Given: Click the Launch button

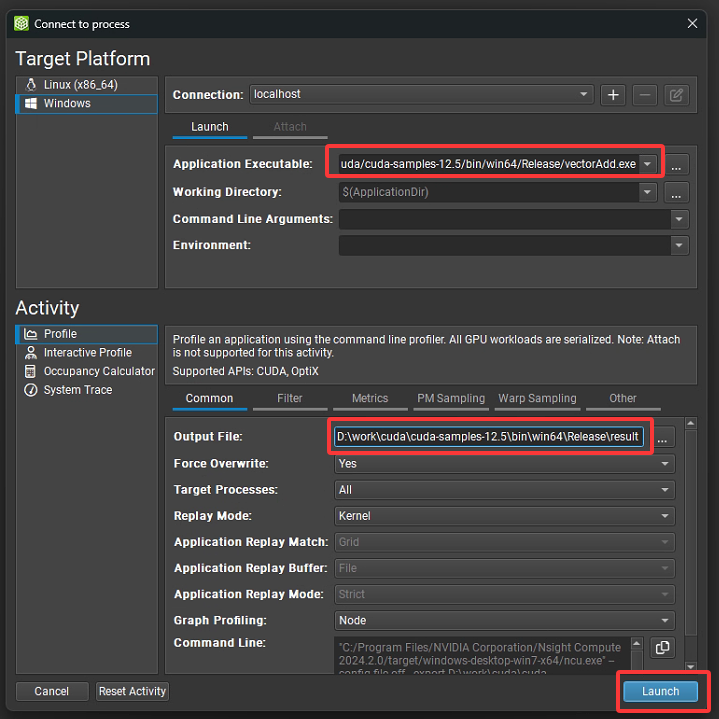Looking at the screenshot, I should [660, 691].
